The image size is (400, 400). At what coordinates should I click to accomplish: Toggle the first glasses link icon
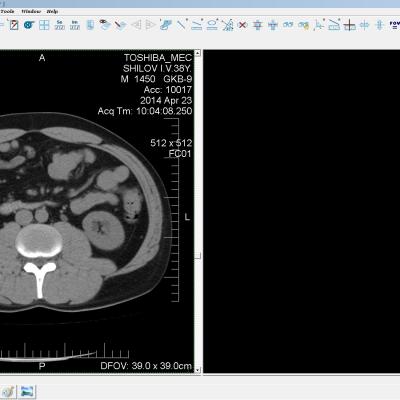(x=288, y=25)
